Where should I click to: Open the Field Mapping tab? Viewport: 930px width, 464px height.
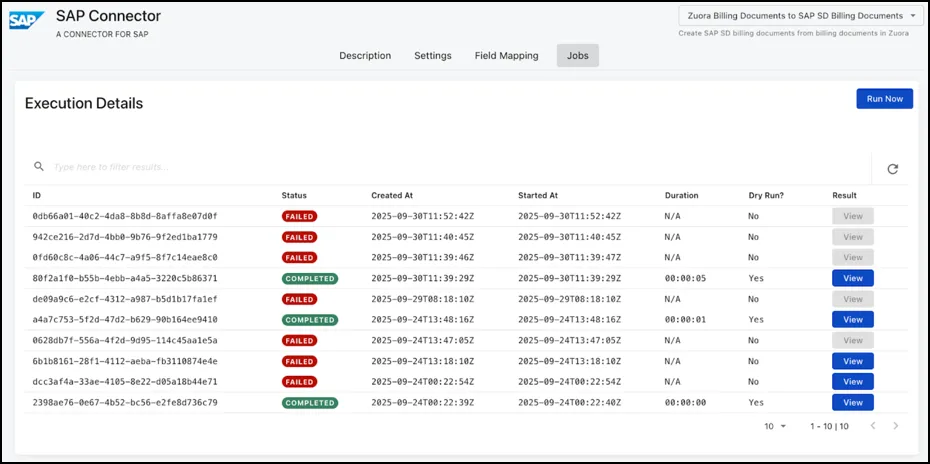tap(507, 56)
